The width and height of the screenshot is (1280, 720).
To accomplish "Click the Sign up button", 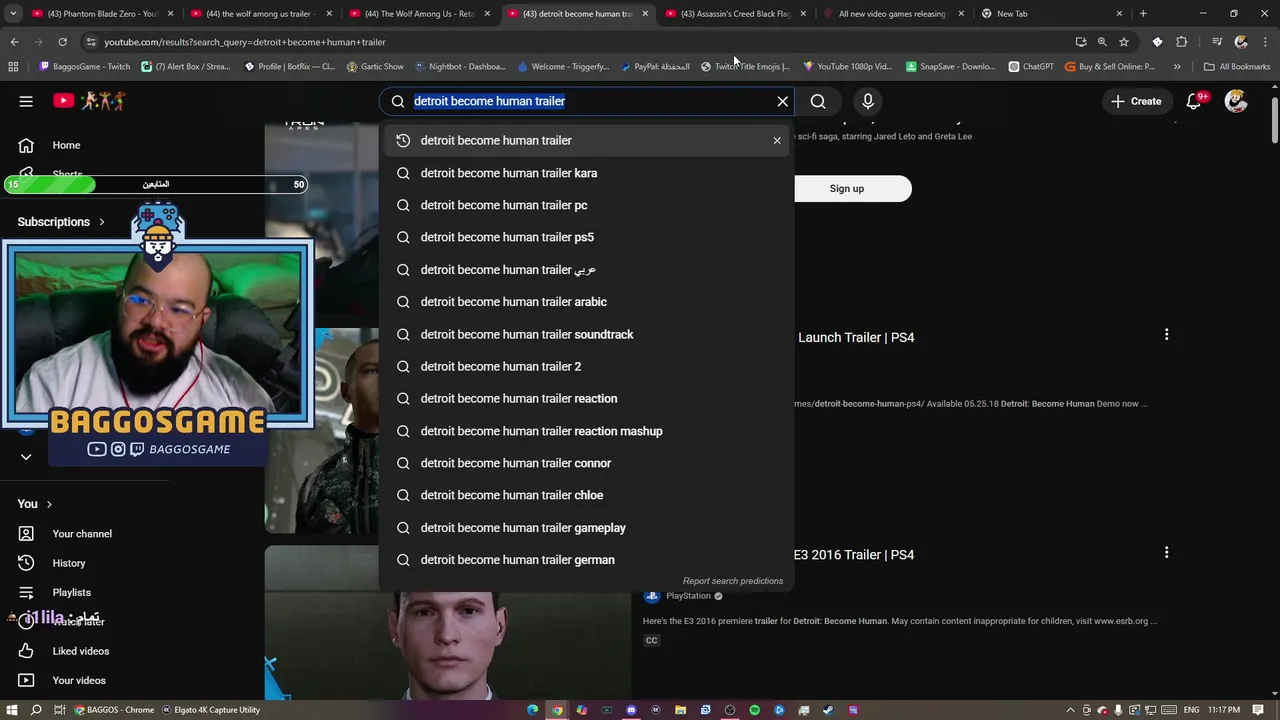I will 846,188.
